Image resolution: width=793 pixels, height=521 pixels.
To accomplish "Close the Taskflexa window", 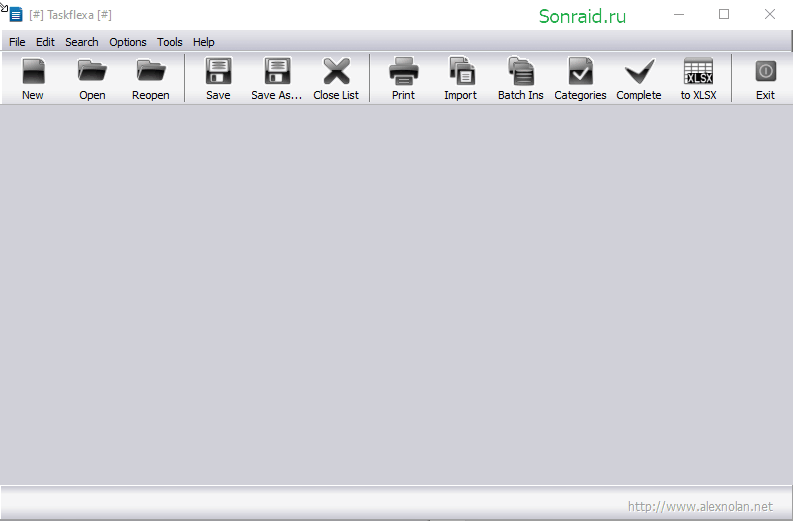I will pos(770,15).
